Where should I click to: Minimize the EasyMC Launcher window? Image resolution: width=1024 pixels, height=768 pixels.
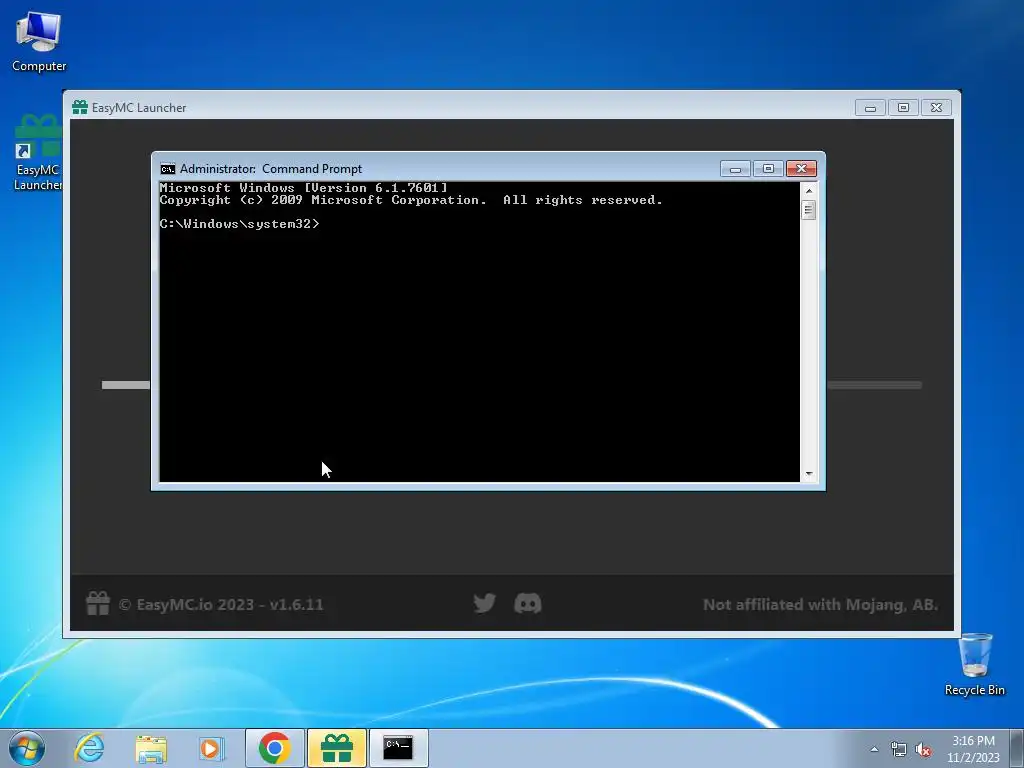tap(871, 108)
